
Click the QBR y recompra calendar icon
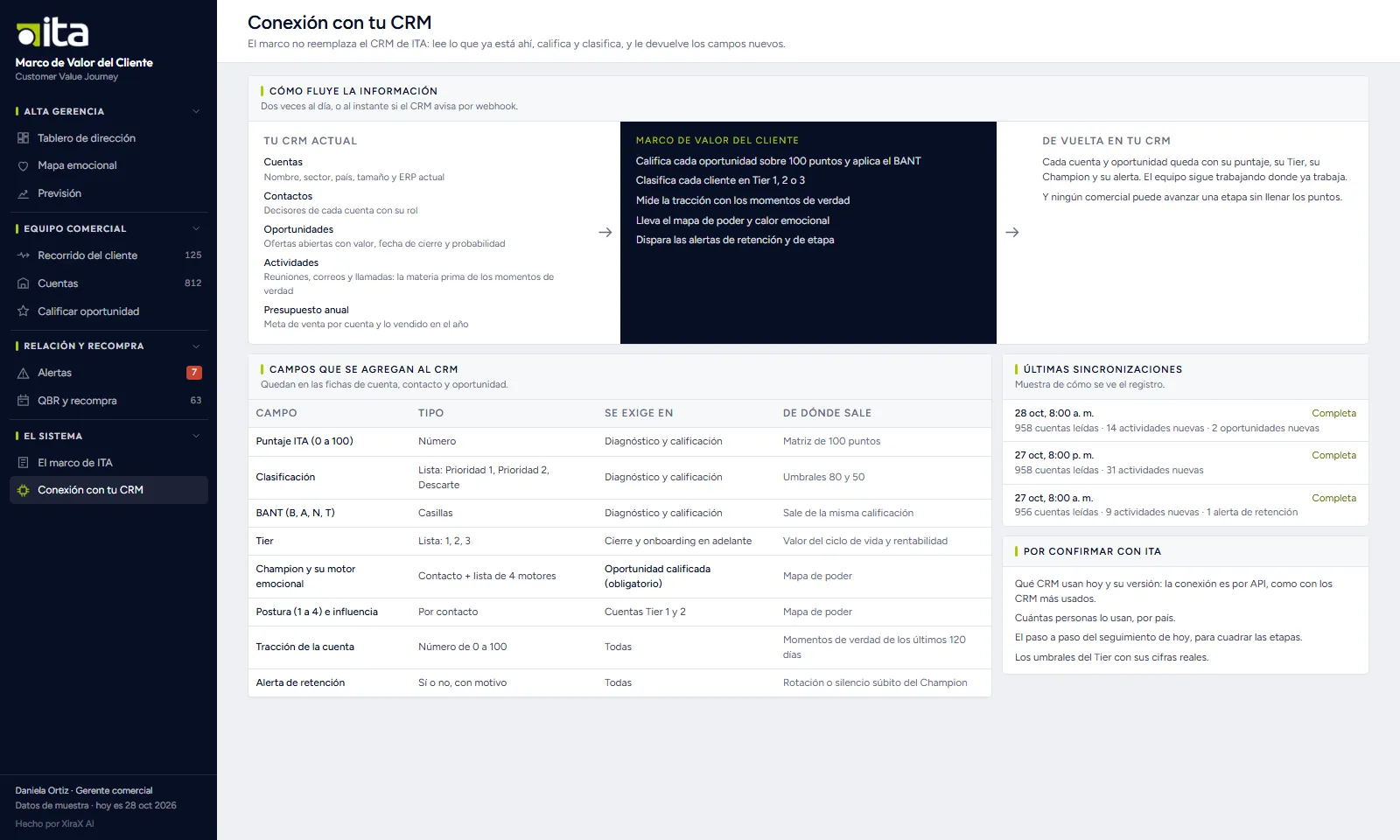(x=23, y=401)
